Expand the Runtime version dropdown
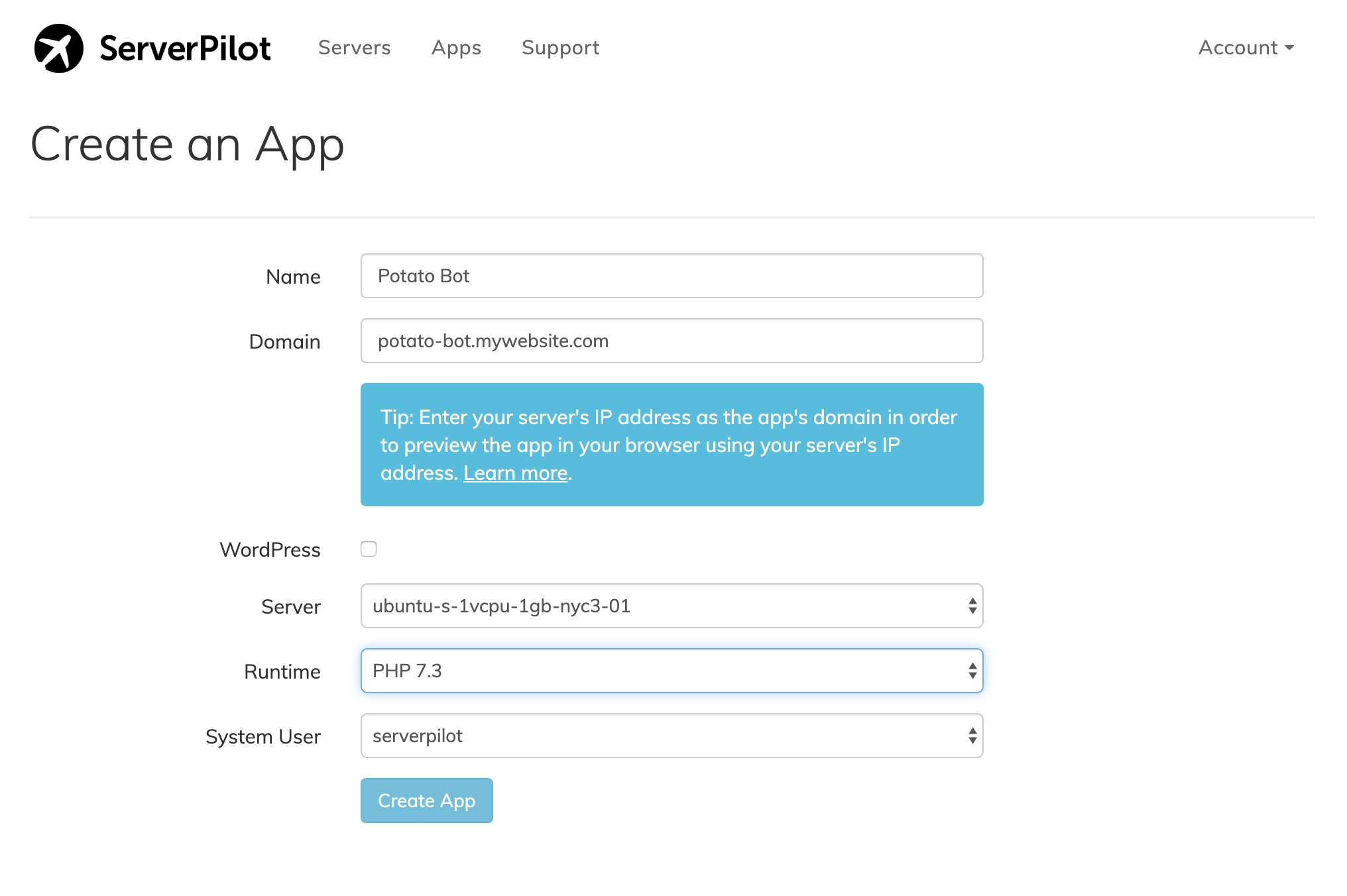Screen dimensions: 1347x896 click(x=970, y=670)
